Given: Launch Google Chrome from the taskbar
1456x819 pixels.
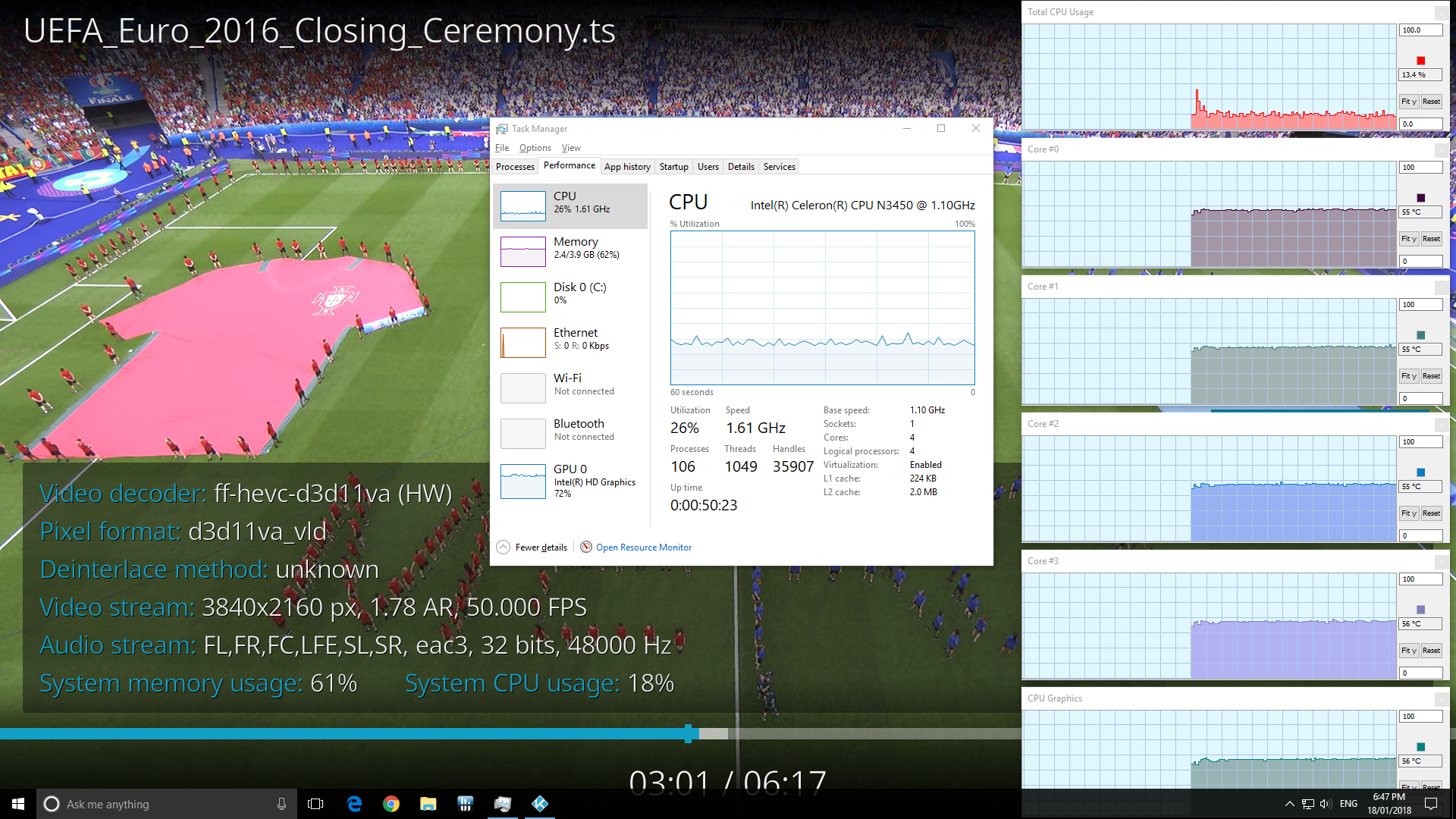Looking at the screenshot, I should (391, 804).
